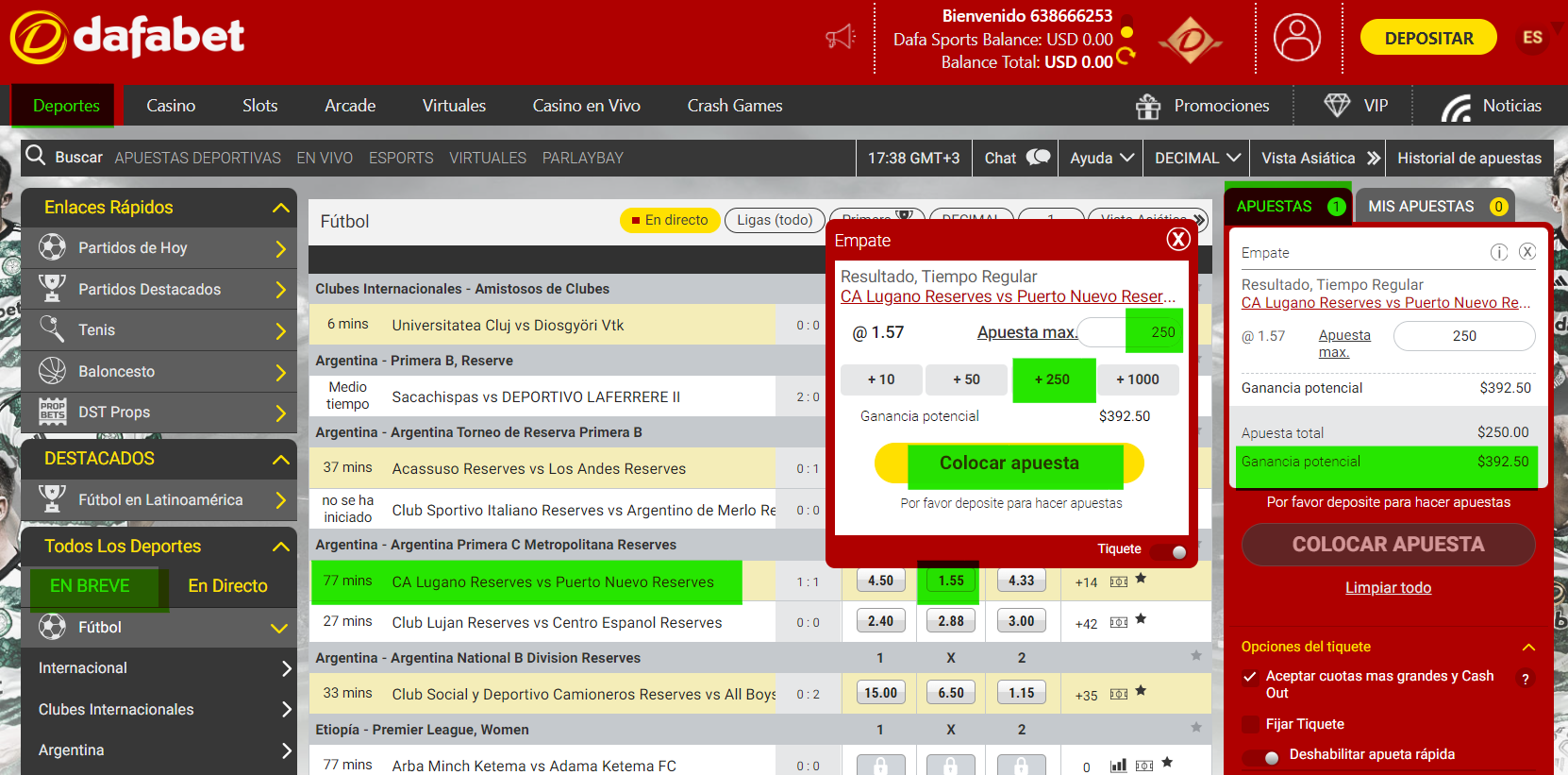Open the user profile icon
Viewport: 1568px width, 775px height.
point(1297,38)
